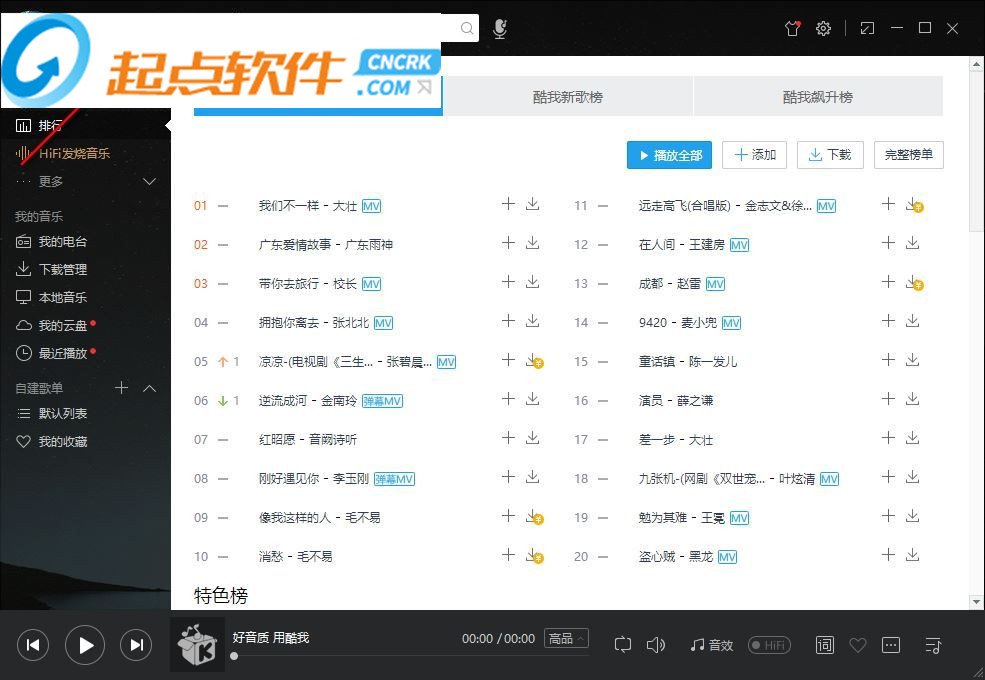Click the new playlist plus next to 自建歌单
This screenshot has width=985, height=680.
click(x=122, y=388)
